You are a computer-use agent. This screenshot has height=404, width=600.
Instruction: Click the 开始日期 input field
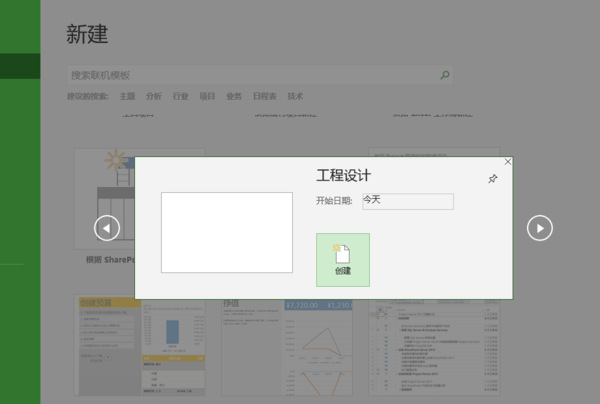(407, 201)
